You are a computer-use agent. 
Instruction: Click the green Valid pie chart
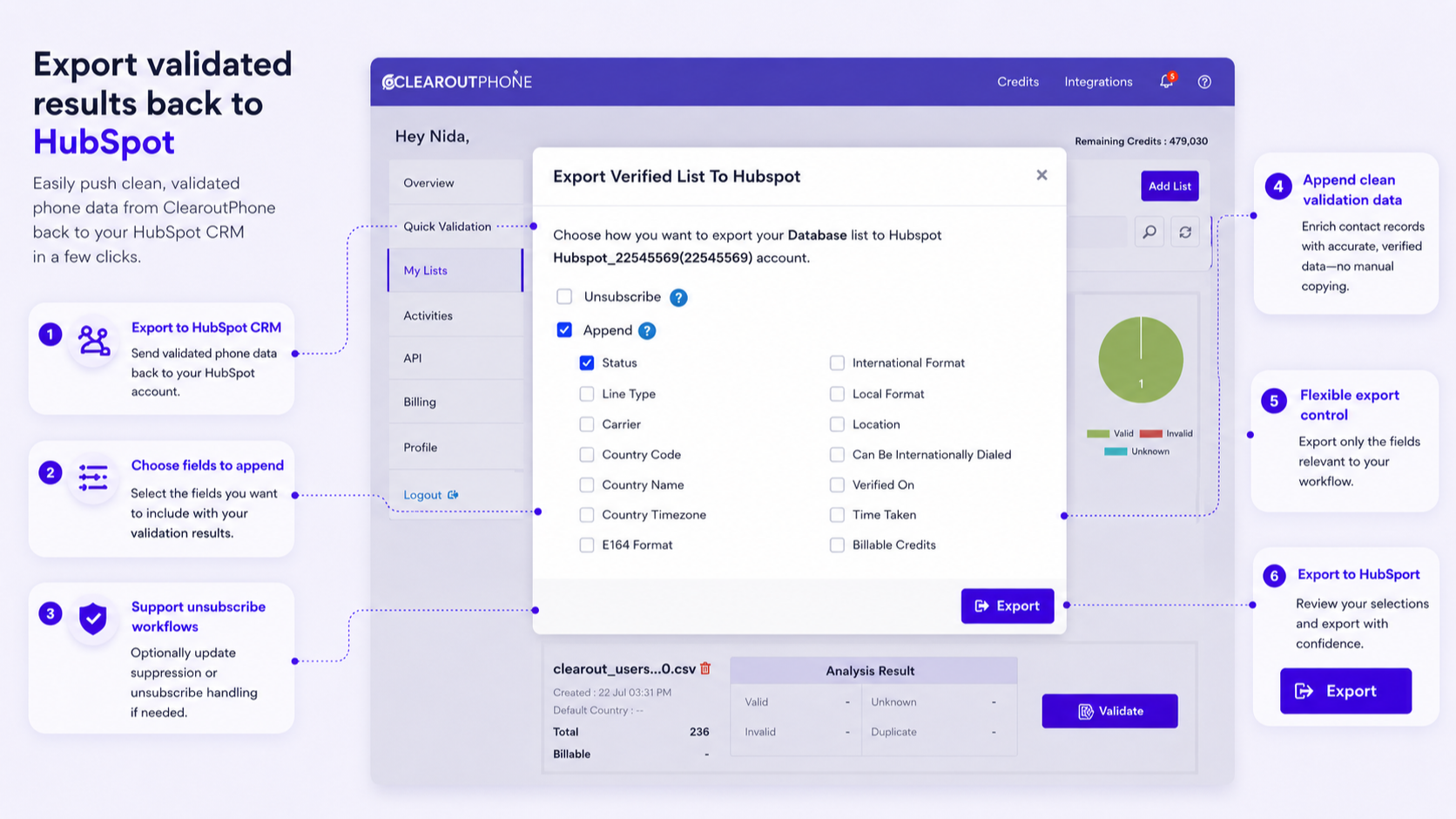click(x=1141, y=359)
